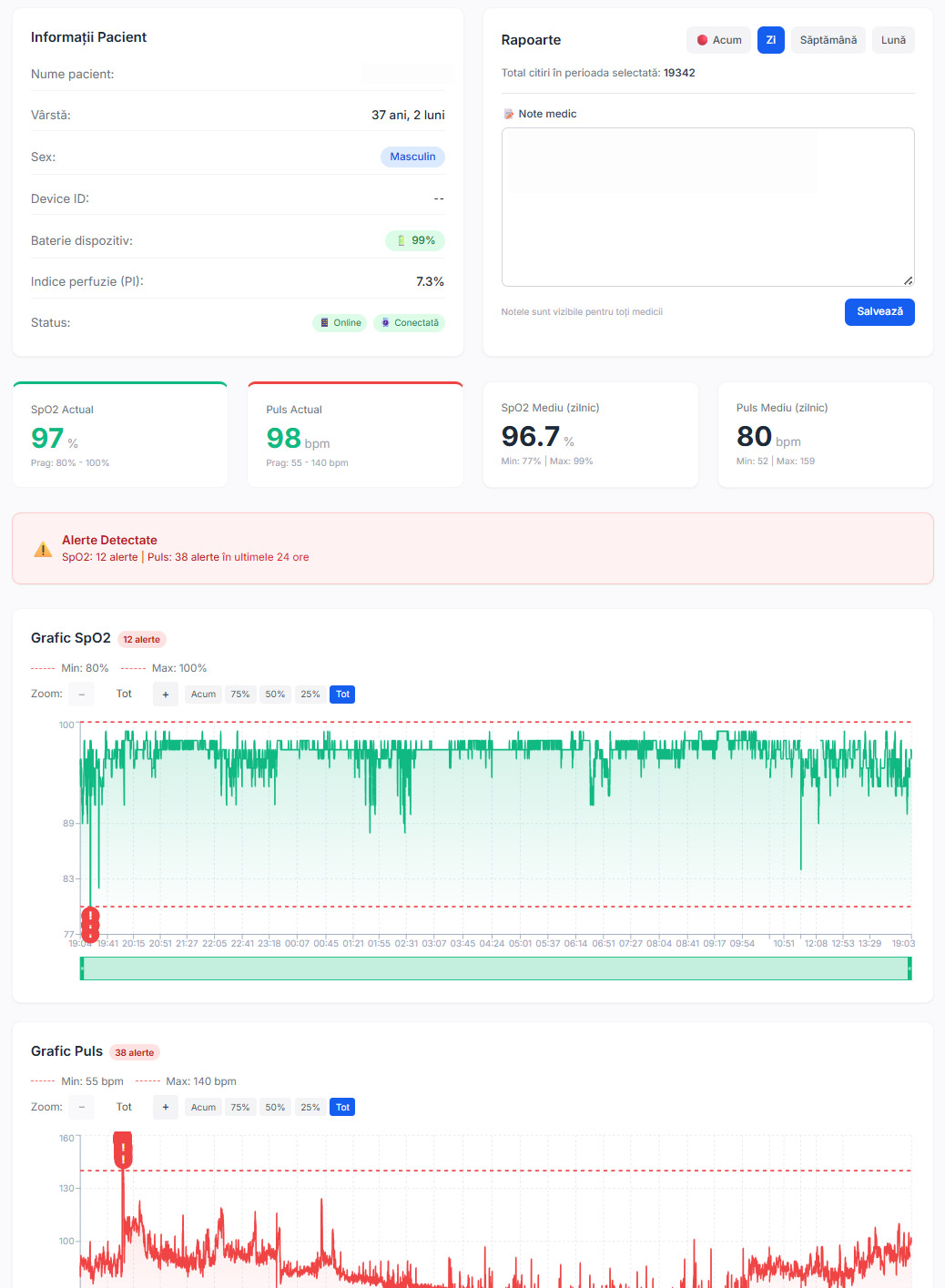Click the battery 99% badge
Image resolution: width=945 pixels, height=1288 pixels.
pyautogui.click(x=415, y=240)
